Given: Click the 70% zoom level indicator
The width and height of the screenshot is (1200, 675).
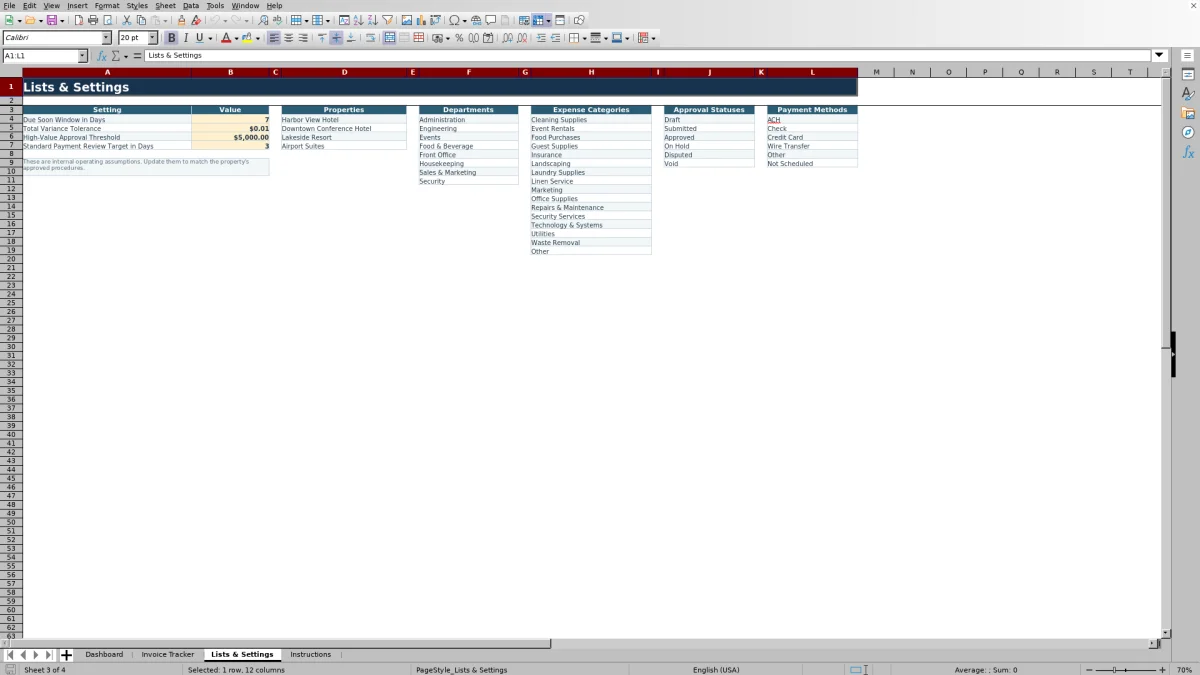Looking at the screenshot, I should click(1184, 670).
